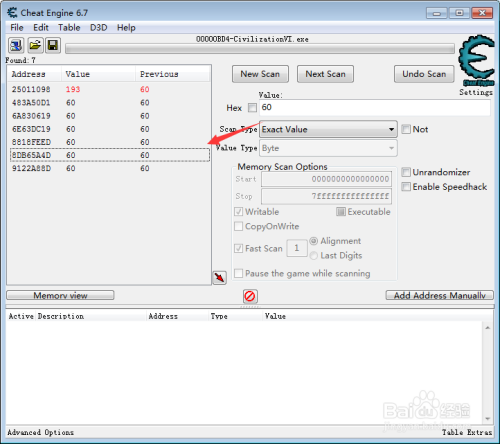Open the Value Type Byte dropdown
The height and width of the screenshot is (444, 500).
[x=328, y=148]
